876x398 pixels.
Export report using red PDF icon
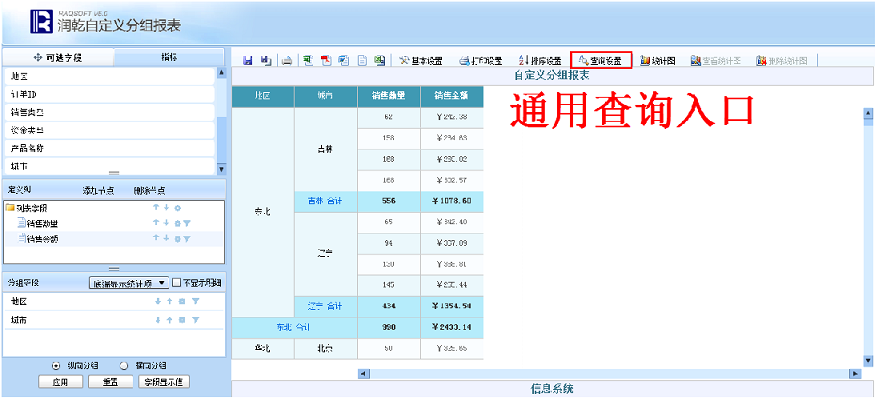pyautogui.click(x=326, y=60)
